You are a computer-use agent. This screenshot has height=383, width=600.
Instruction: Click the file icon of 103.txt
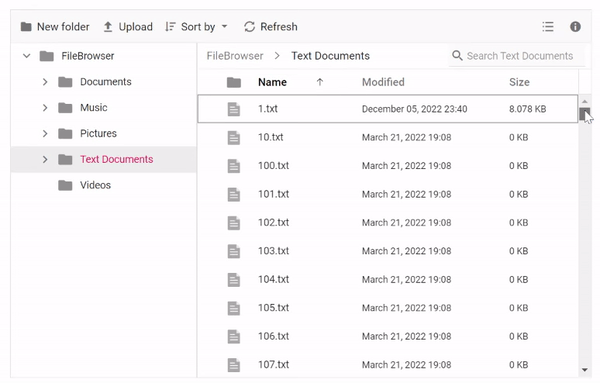tap(234, 251)
